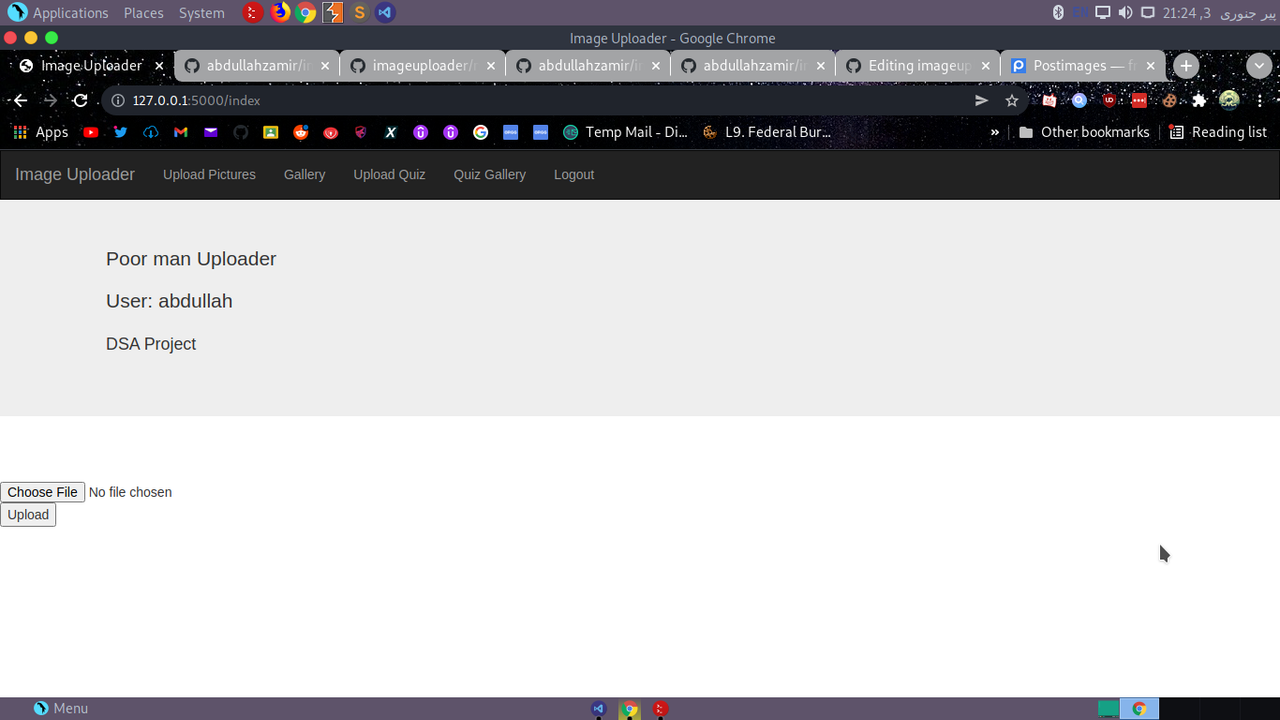Open the red LastPass-style extension icon
1280x720 pixels.
[1139, 100]
